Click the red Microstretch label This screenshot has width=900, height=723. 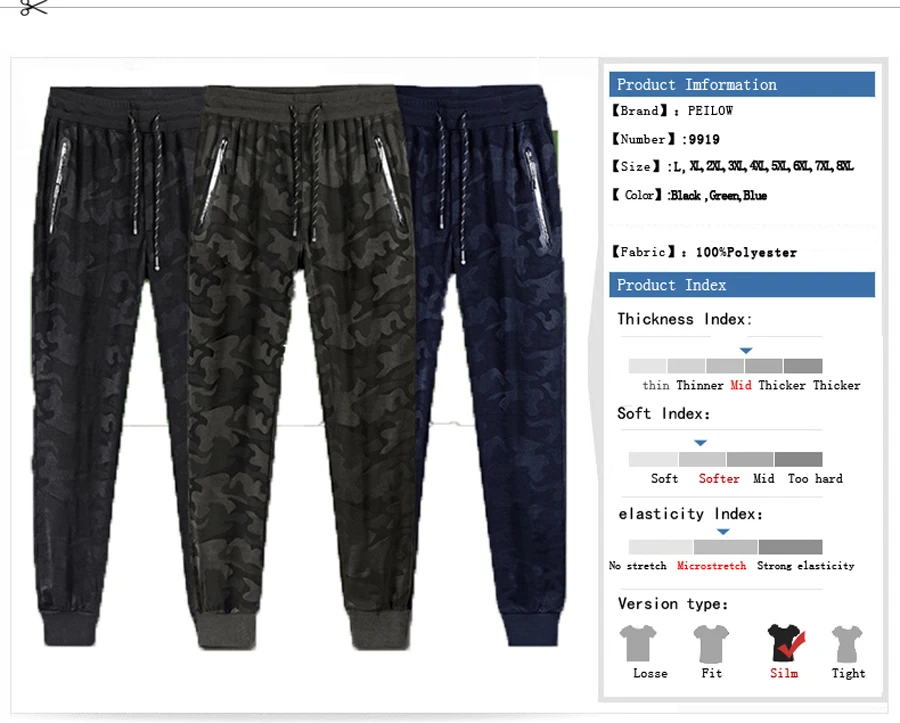pos(712,566)
